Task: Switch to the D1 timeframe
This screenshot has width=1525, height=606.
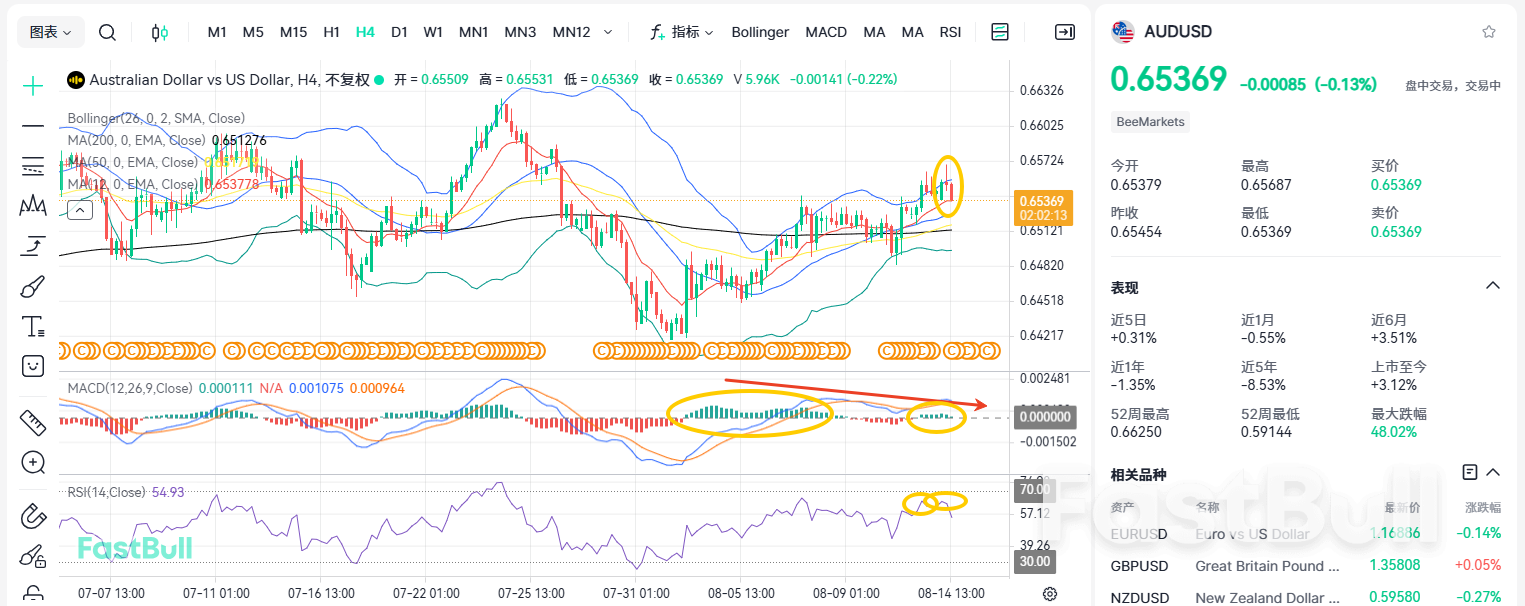Action: click(x=399, y=32)
